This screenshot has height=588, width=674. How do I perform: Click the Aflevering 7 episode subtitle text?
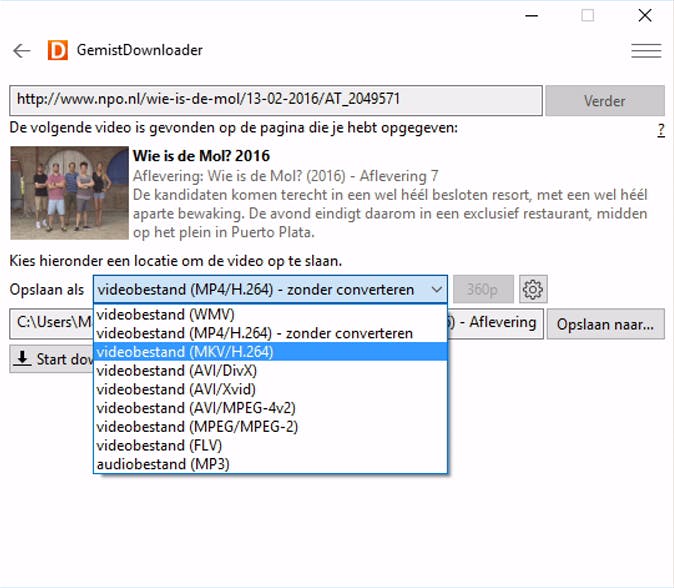point(285,176)
